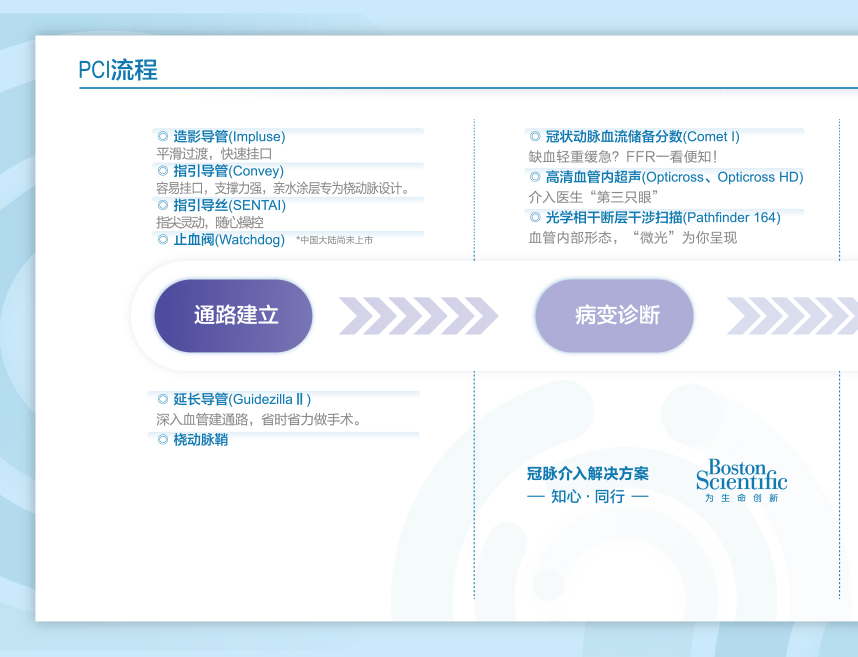The width and height of the screenshot is (858, 657).
Task: Click the 冠脉介入解决方案 slogan
Action: [588, 473]
